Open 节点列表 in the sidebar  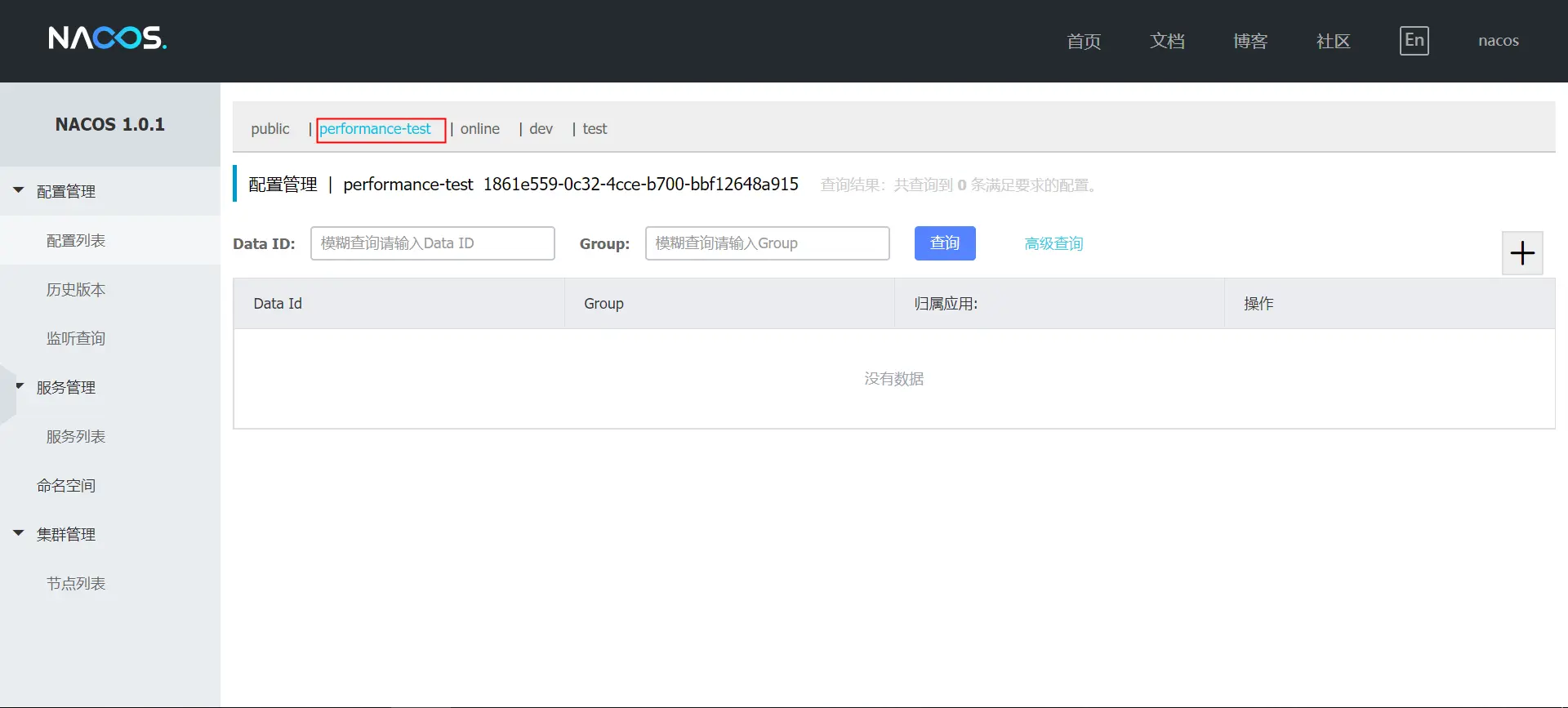pyautogui.click(x=76, y=583)
